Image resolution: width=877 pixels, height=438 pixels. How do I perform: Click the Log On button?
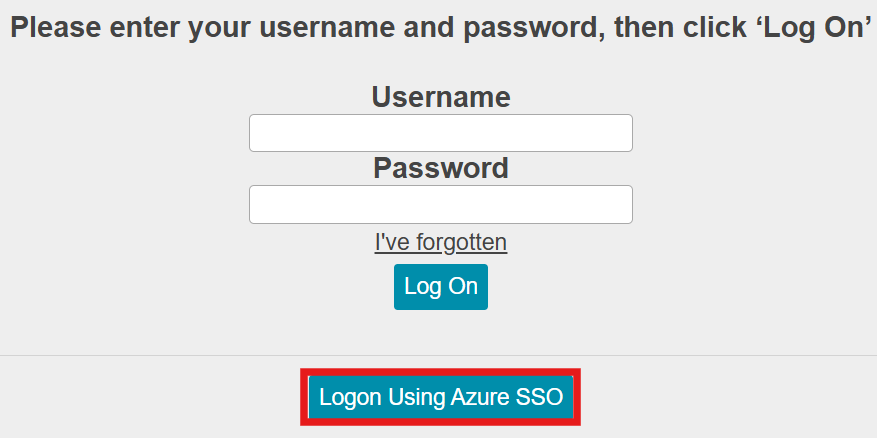441,287
